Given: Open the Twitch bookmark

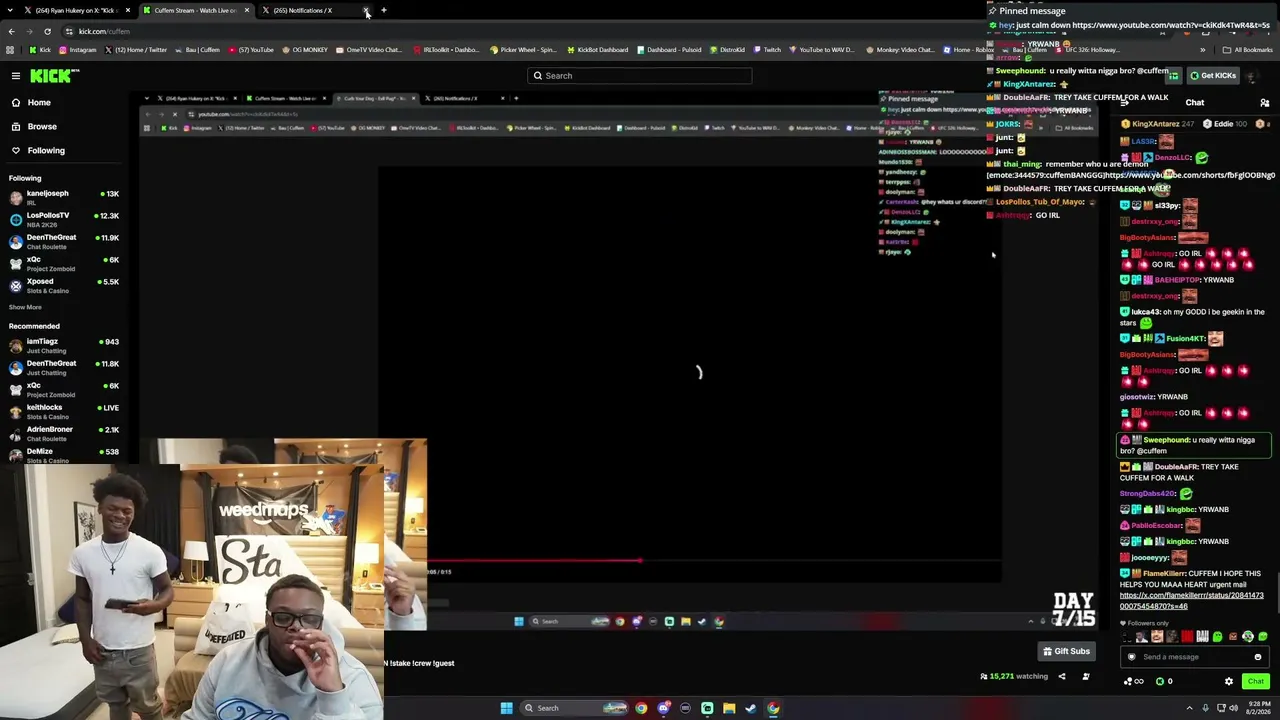Looking at the screenshot, I should coord(768,50).
